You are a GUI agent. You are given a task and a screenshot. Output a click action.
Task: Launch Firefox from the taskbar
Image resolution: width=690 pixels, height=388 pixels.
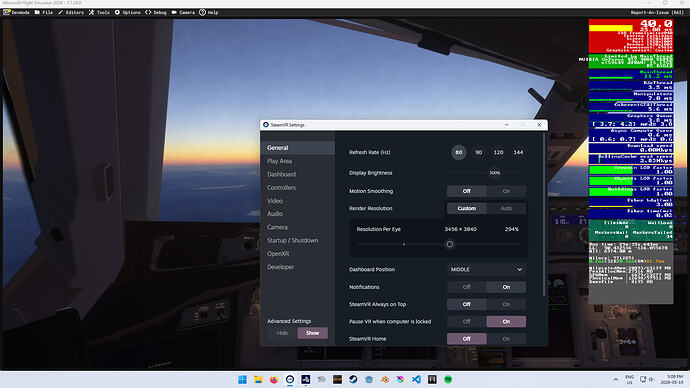(274, 380)
